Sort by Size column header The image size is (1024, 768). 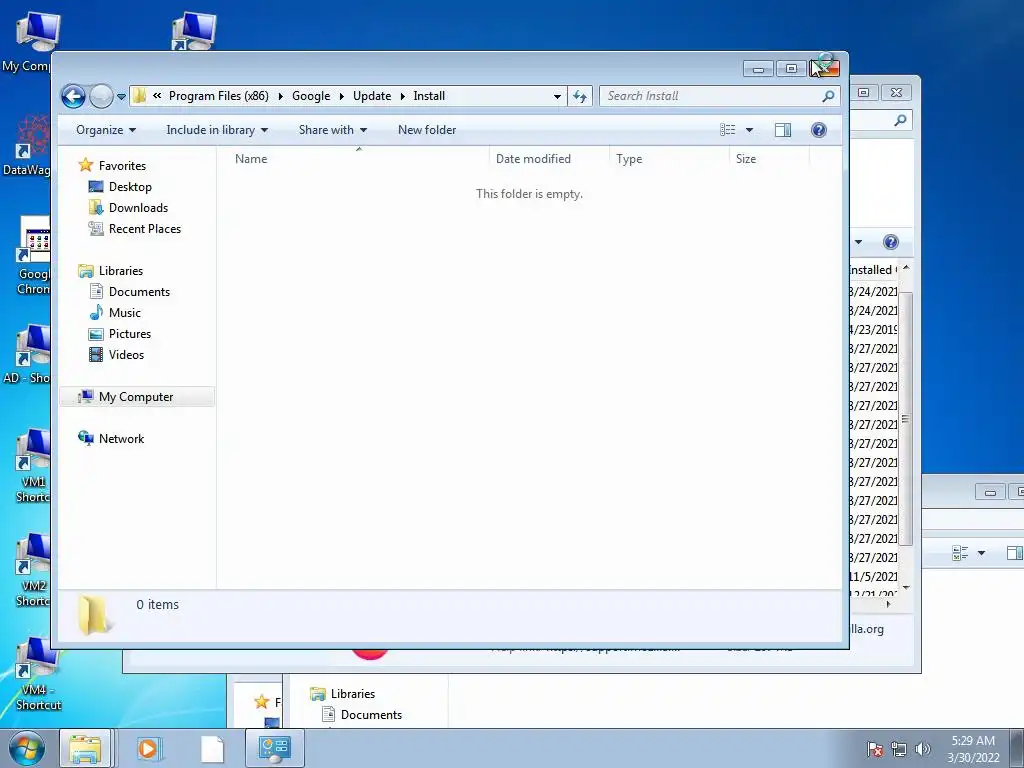click(769, 159)
